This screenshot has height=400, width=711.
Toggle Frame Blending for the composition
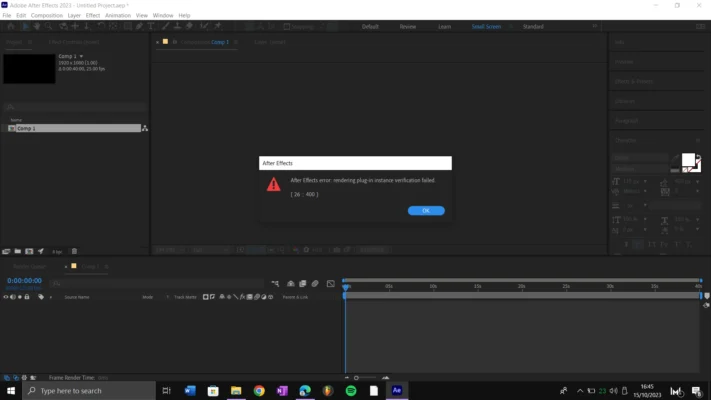(x=302, y=284)
